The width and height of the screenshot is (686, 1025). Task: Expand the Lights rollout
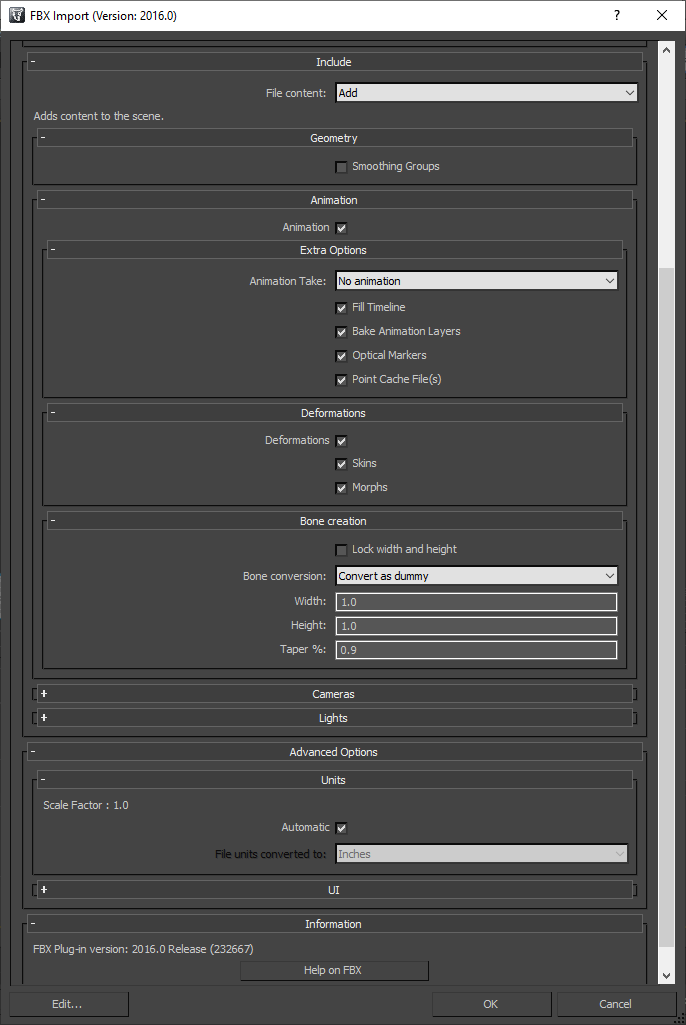pyautogui.click(x=334, y=718)
